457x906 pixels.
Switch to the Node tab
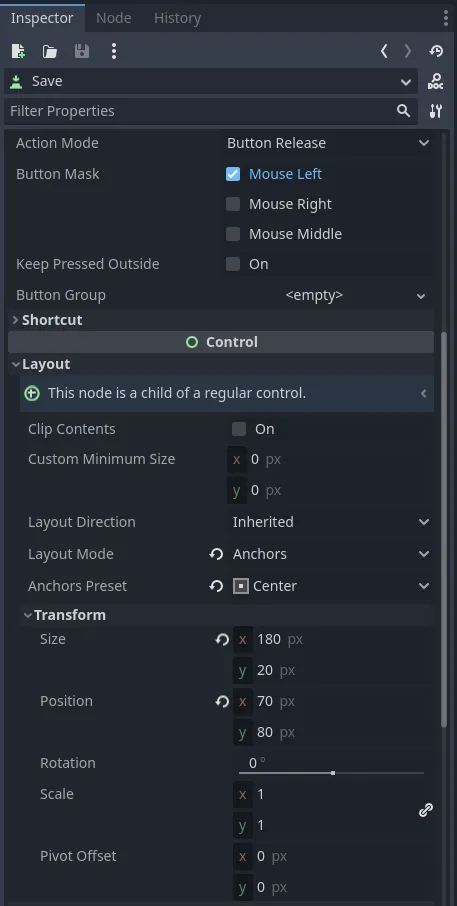click(113, 18)
